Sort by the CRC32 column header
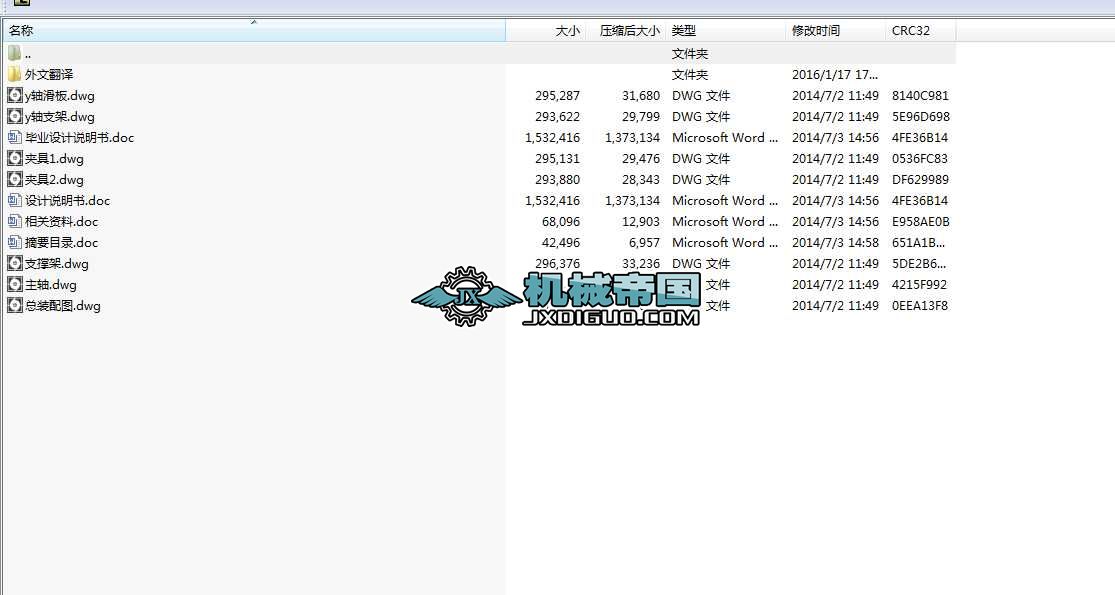This screenshot has height=595, width=1115. pyautogui.click(x=921, y=31)
